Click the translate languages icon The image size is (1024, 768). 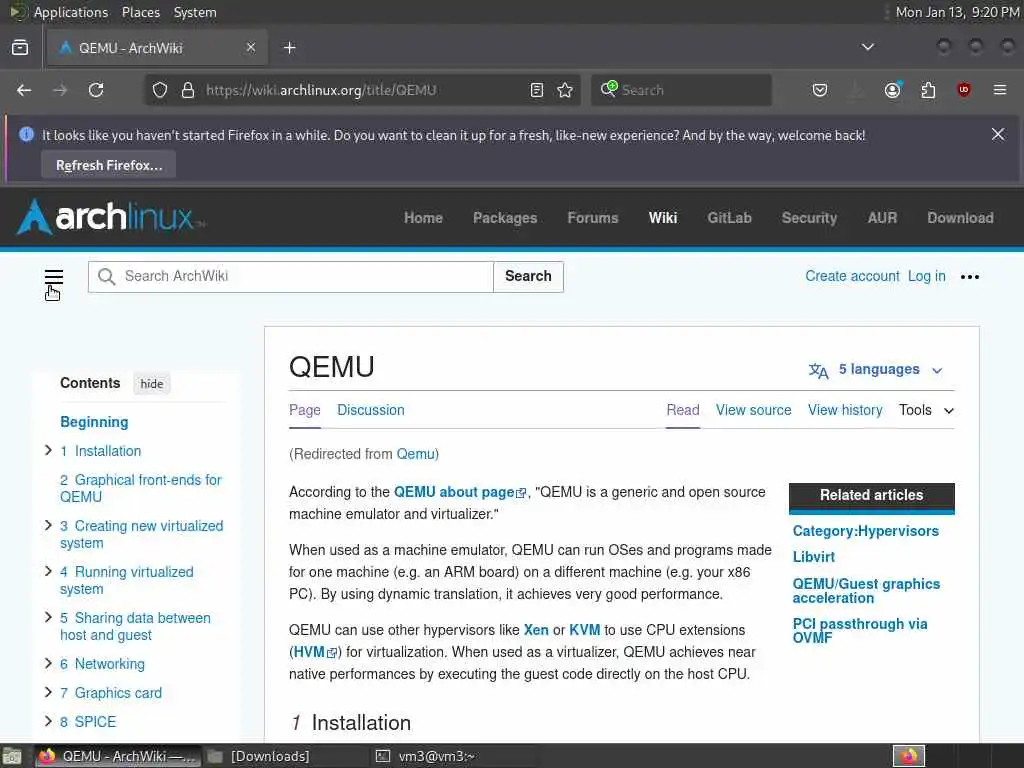pyautogui.click(x=818, y=370)
